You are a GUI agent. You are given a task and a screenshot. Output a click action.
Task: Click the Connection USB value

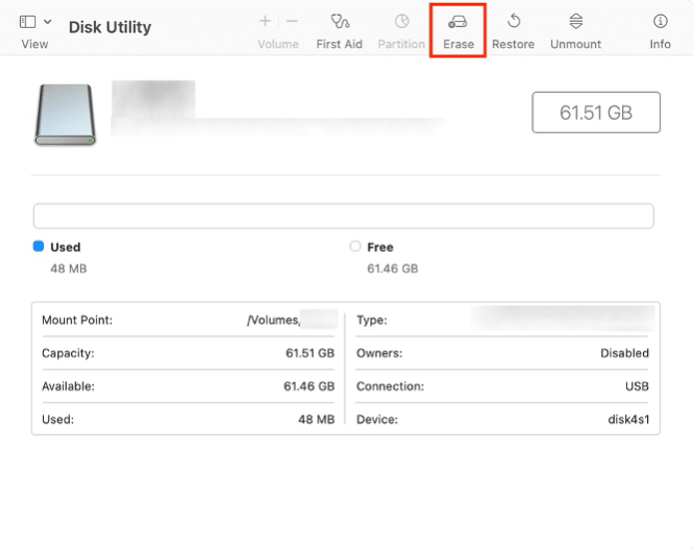coord(637,386)
